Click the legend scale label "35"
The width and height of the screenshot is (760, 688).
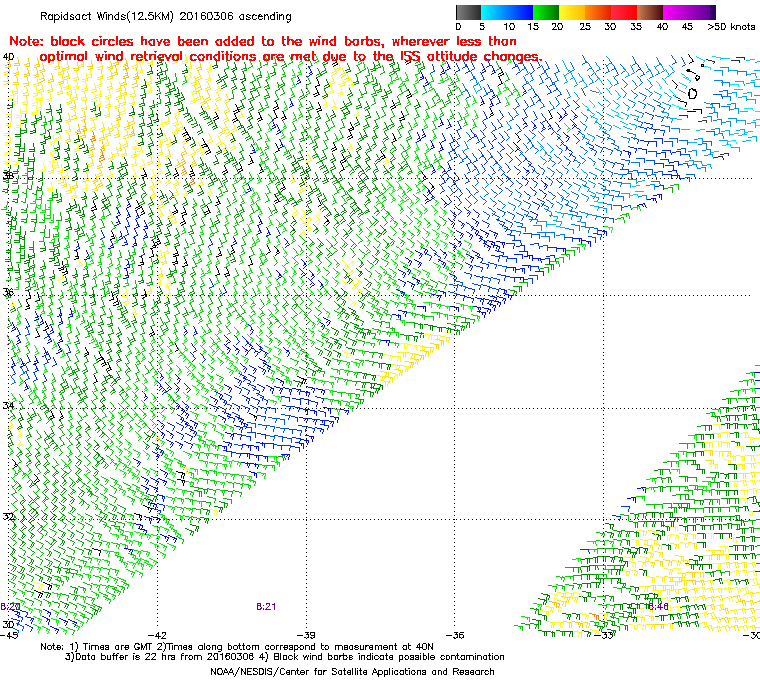[x=636, y=27]
